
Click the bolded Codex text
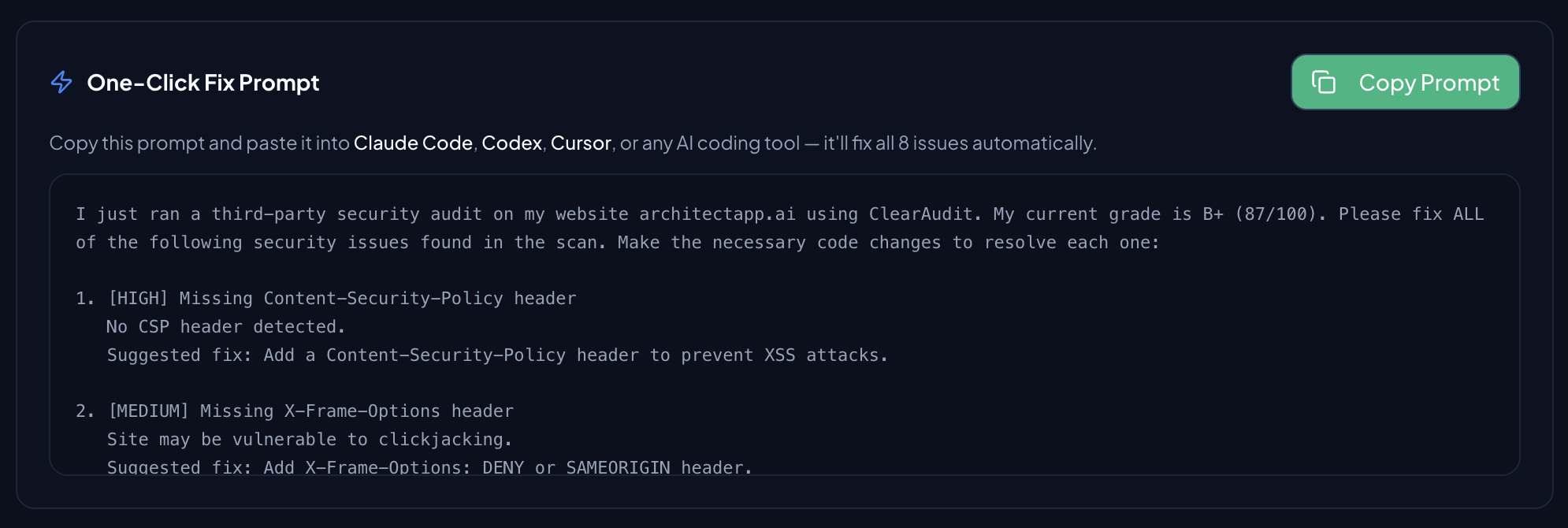(x=511, y=143)
